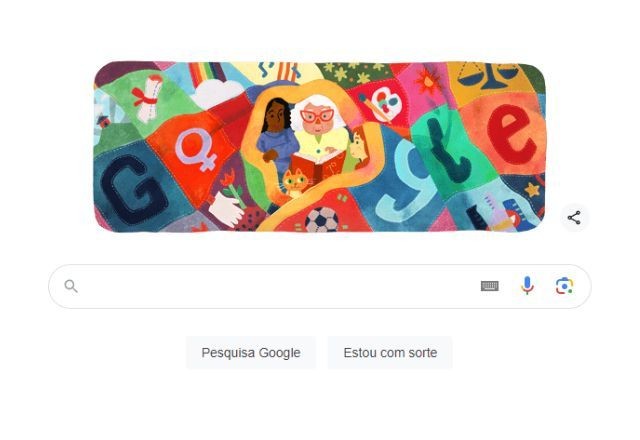This screenshot has height=440, width=640.
Task: Click the rolled diploma with red ribbon
Action: (x=148, y=98)
